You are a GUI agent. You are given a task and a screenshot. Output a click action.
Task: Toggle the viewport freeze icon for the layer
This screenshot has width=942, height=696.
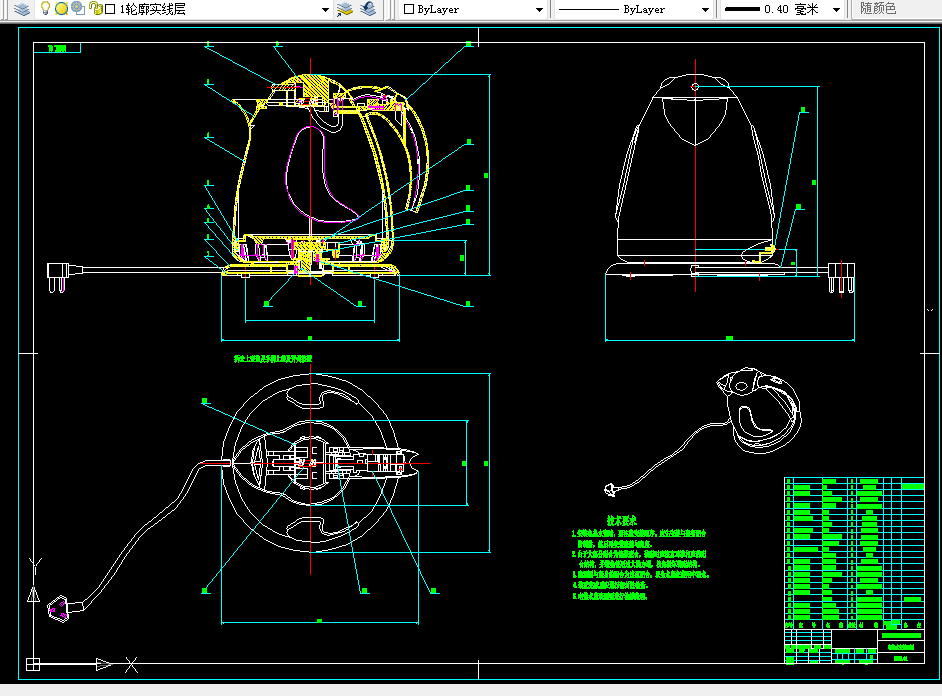pos(78,8)
